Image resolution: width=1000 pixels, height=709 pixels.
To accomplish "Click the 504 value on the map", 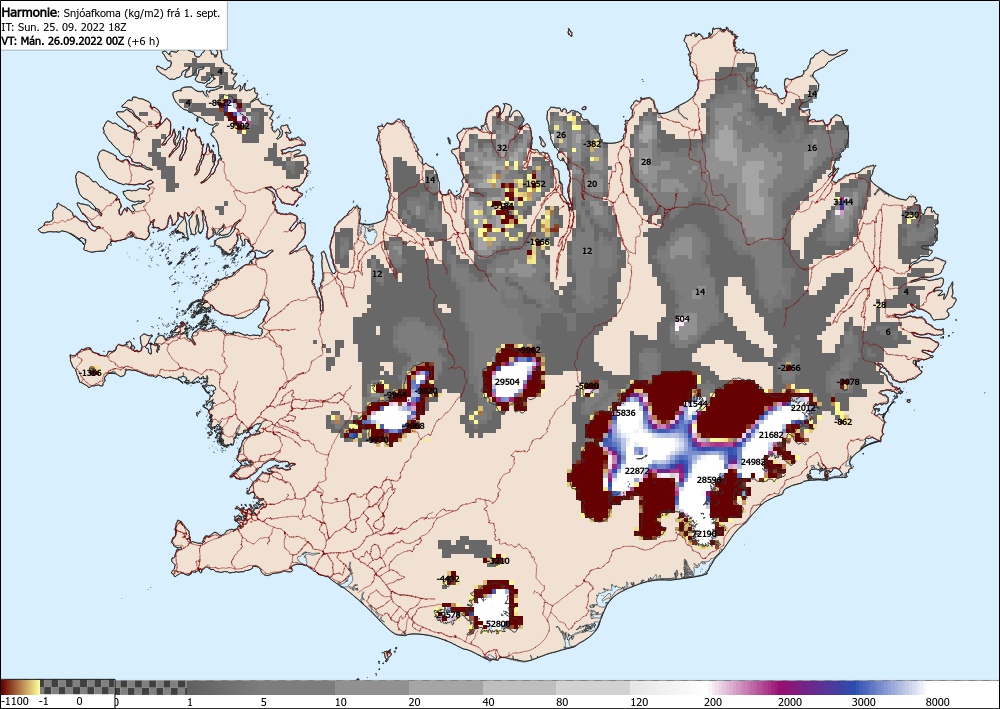I will point(682,319).
